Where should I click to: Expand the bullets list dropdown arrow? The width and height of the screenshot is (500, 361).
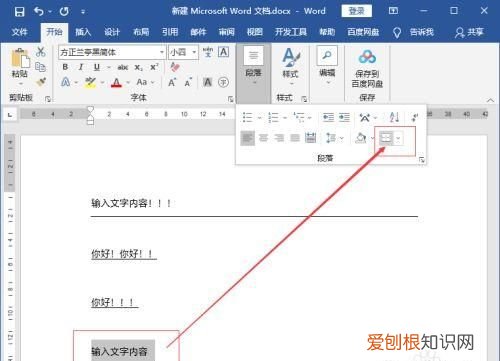260,117
